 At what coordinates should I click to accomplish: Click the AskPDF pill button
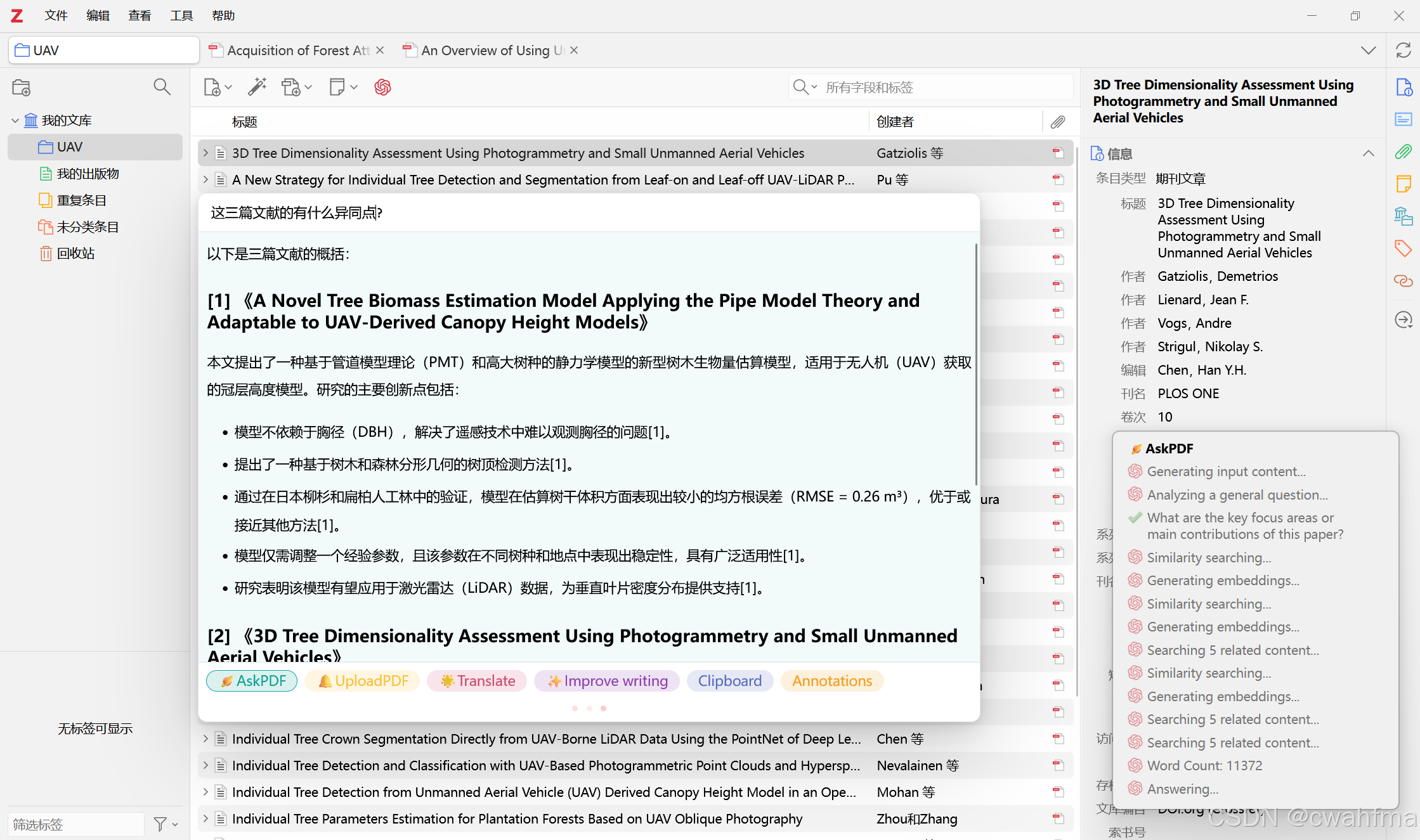252,681
